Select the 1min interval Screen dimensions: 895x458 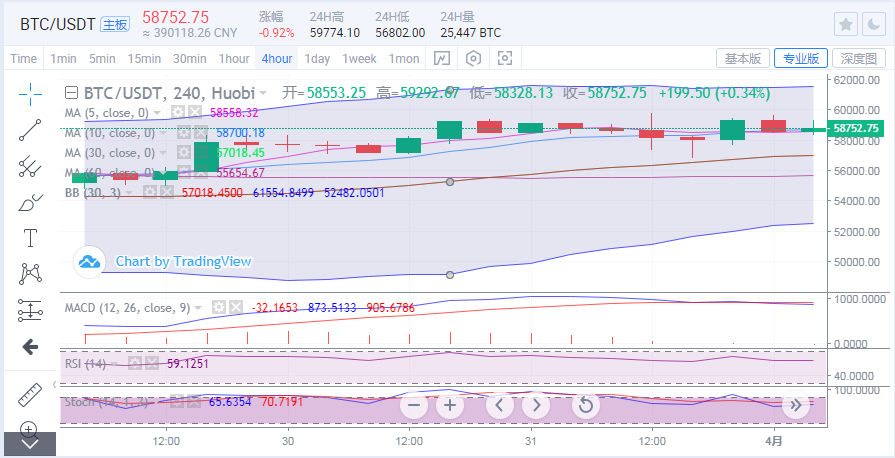click(x=63, y=58)
